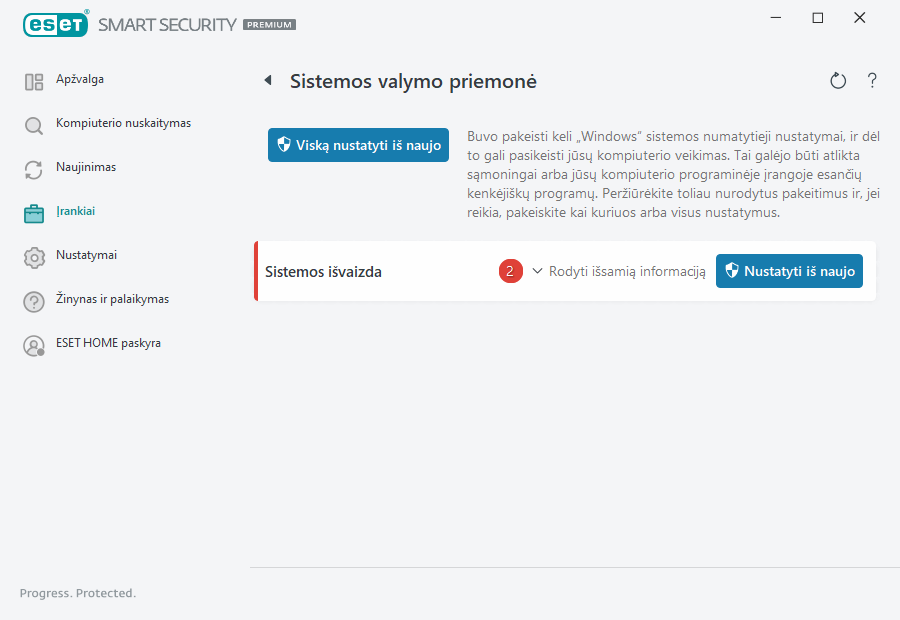Click the Įrankiai toolbox icon
900x620 pixels.
(x=34, y=213)
